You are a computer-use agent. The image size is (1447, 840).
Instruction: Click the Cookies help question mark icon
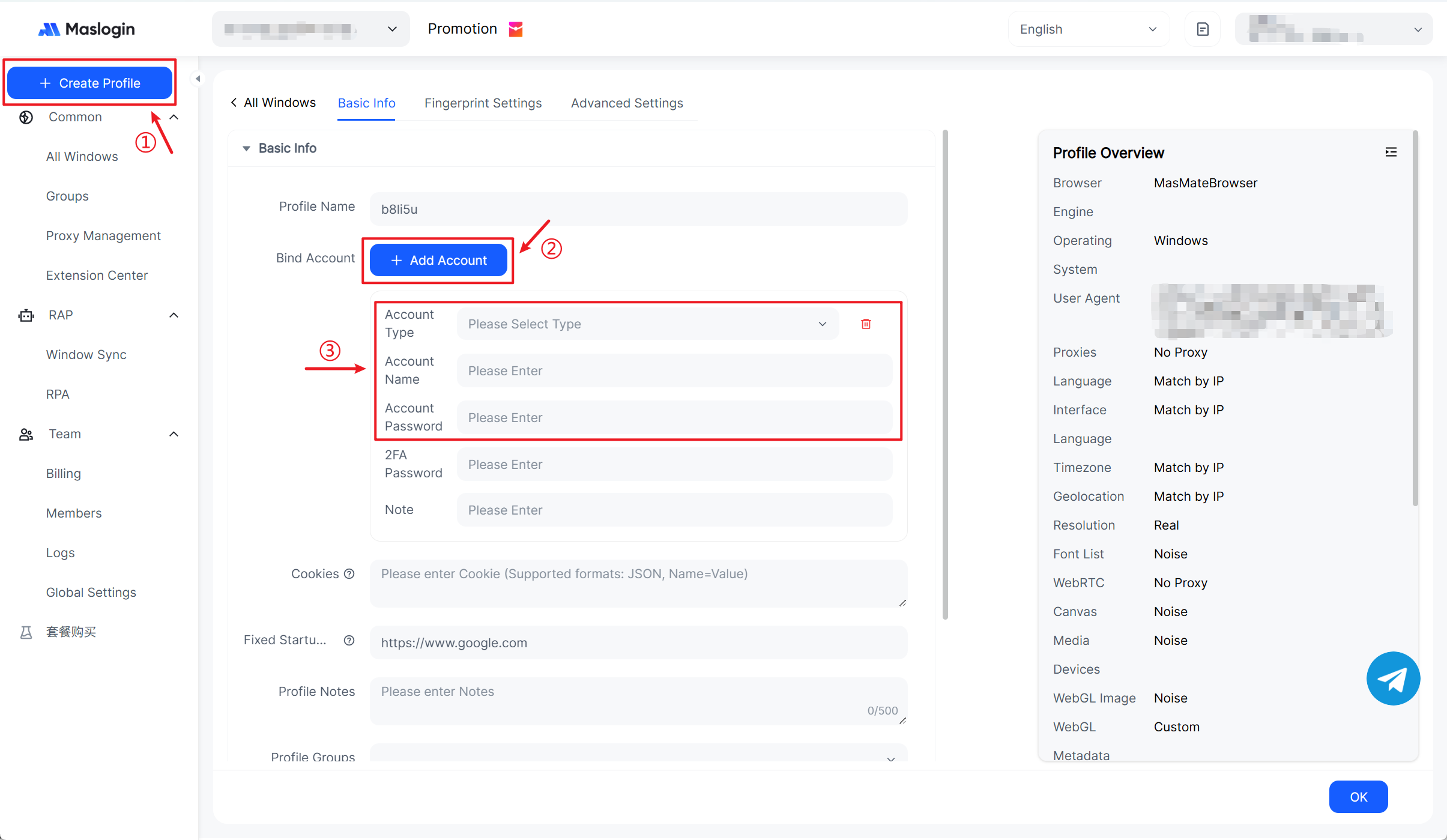point(349,574)
